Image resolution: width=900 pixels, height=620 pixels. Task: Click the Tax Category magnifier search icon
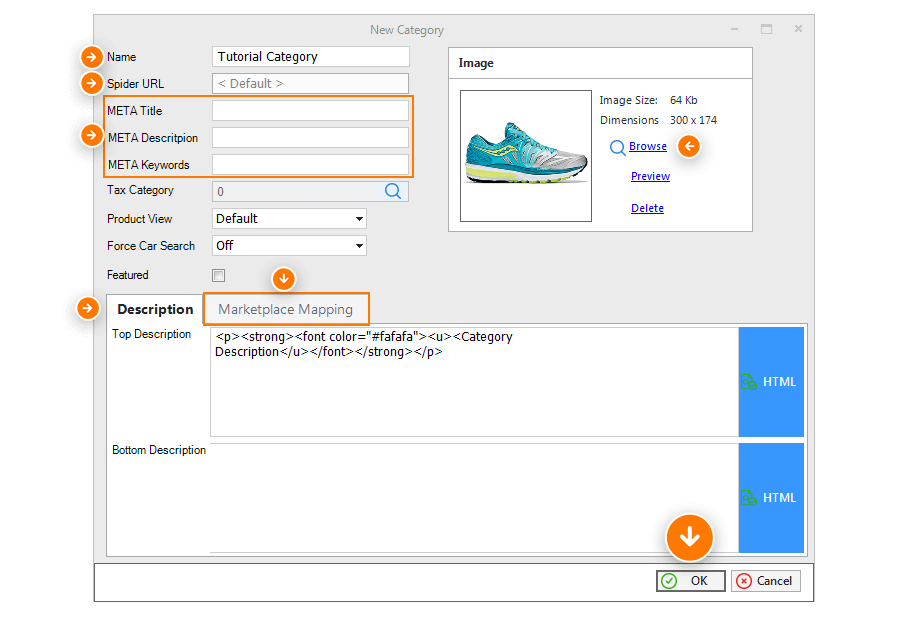point(393,191)
